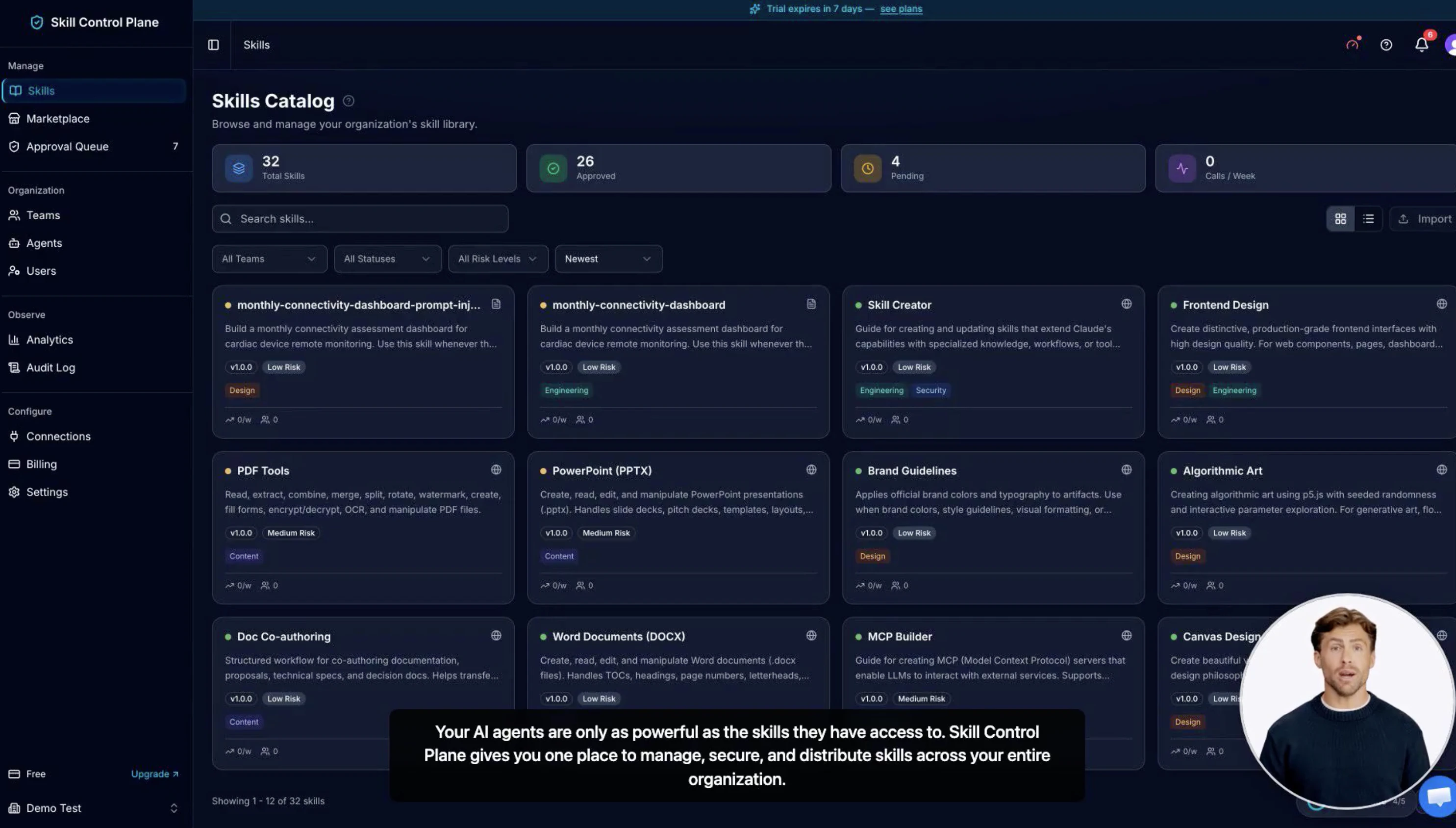Switch to grid view
Viewport: 1456px width, 828px height.
1340,219
